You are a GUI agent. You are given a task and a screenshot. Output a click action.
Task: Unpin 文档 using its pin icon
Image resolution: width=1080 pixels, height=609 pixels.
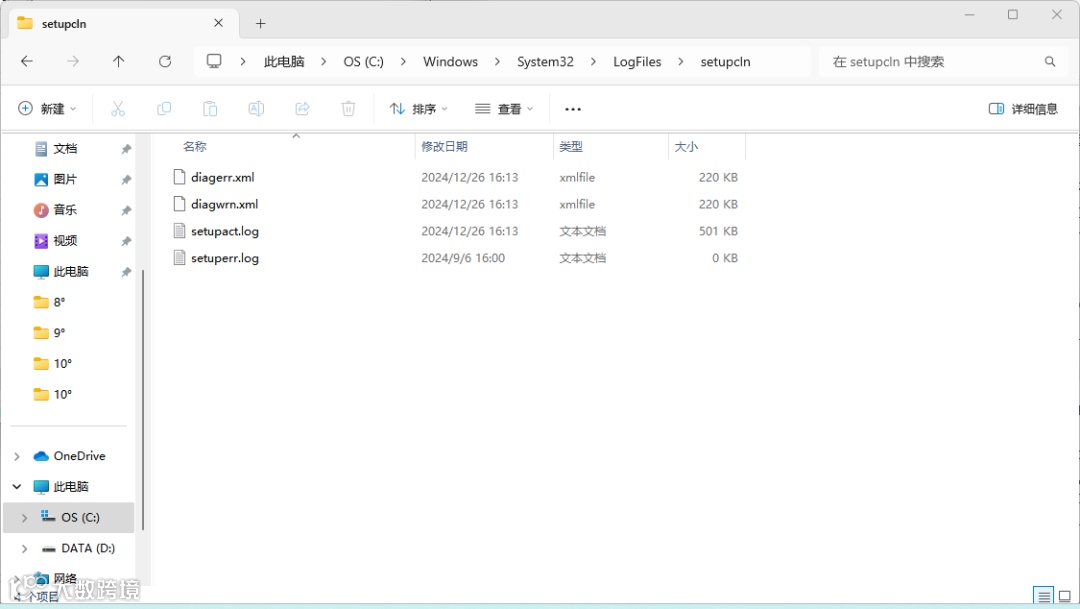tap(126, 149)
